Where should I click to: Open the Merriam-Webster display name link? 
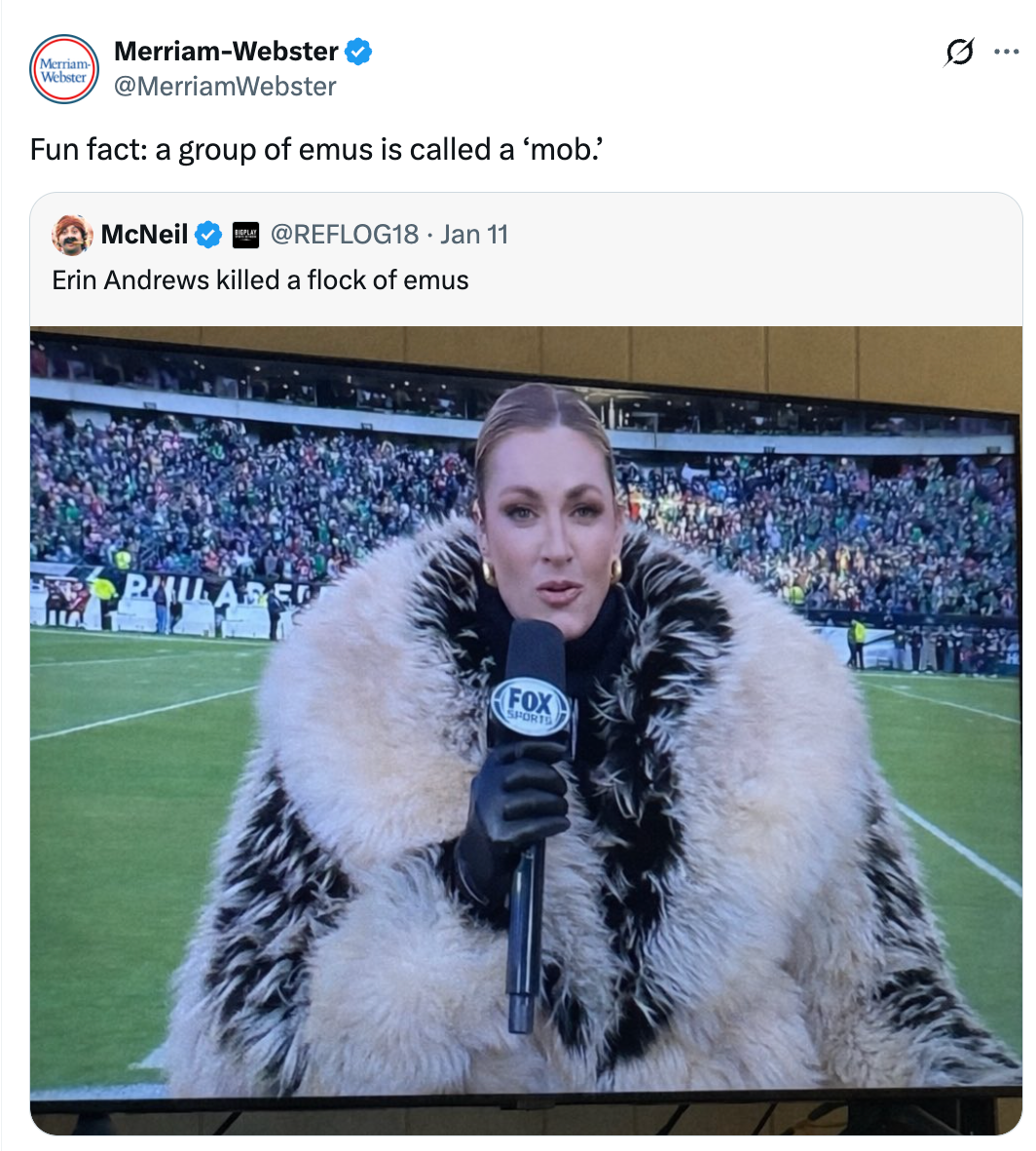(x=226, y=52)
